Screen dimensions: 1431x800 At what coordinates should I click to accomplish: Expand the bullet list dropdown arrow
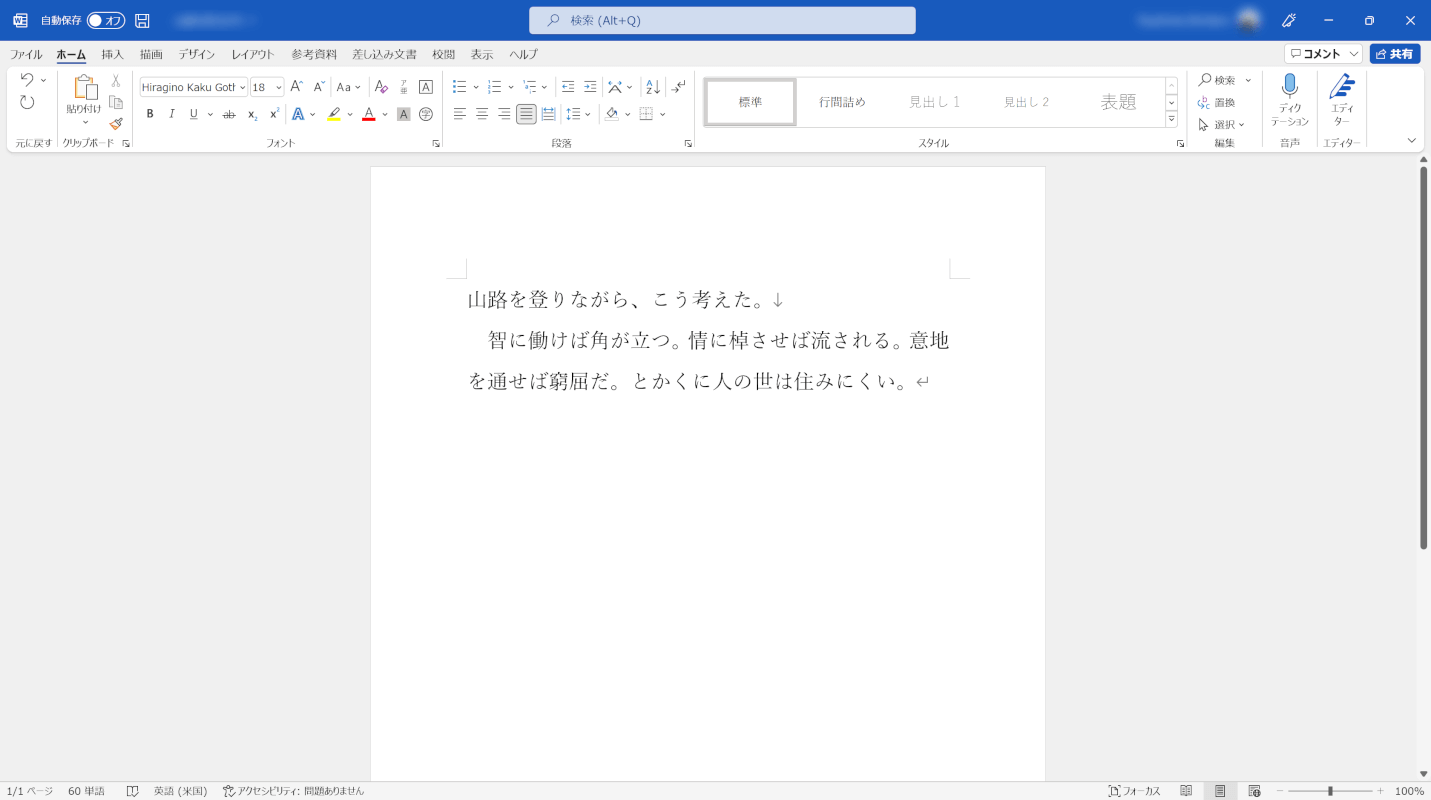tap(476, 87)
